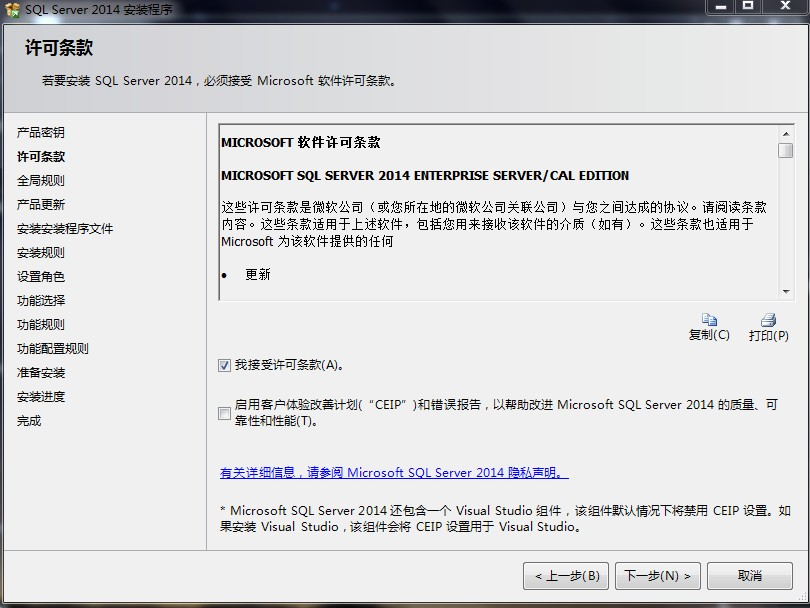The image size is (810, 608).
Task: Click license text scrollbar down arrow
Action: coord(786,292)
